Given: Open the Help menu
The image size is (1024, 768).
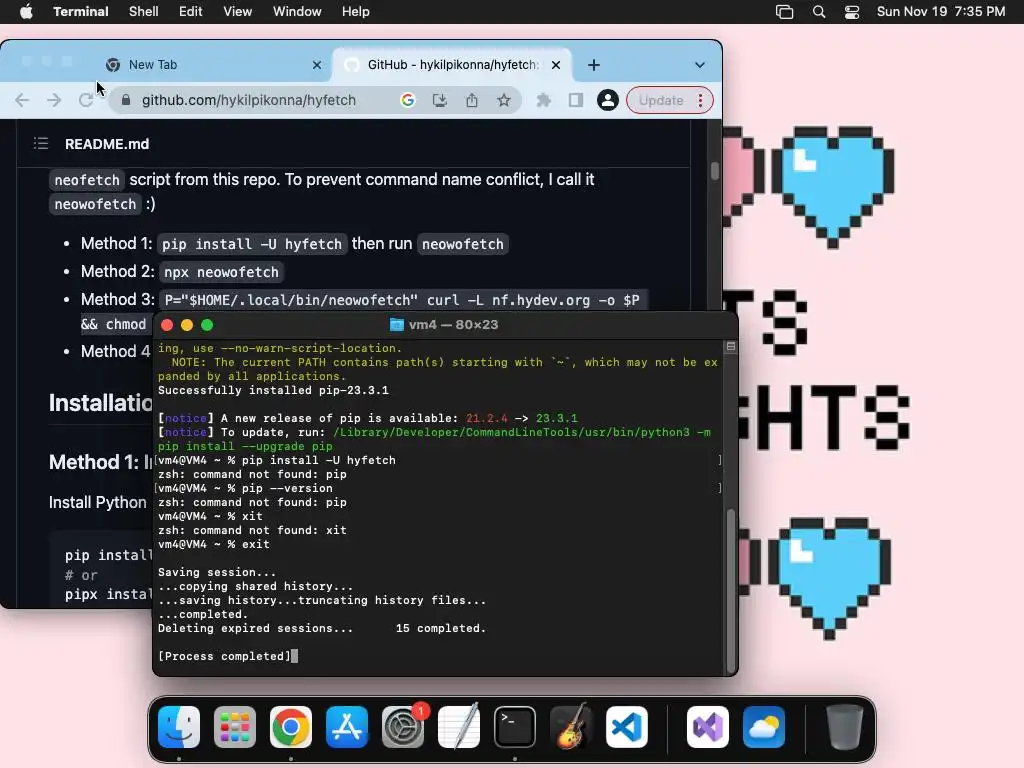Looking at the screenshot, I should (x=356, y=12).
